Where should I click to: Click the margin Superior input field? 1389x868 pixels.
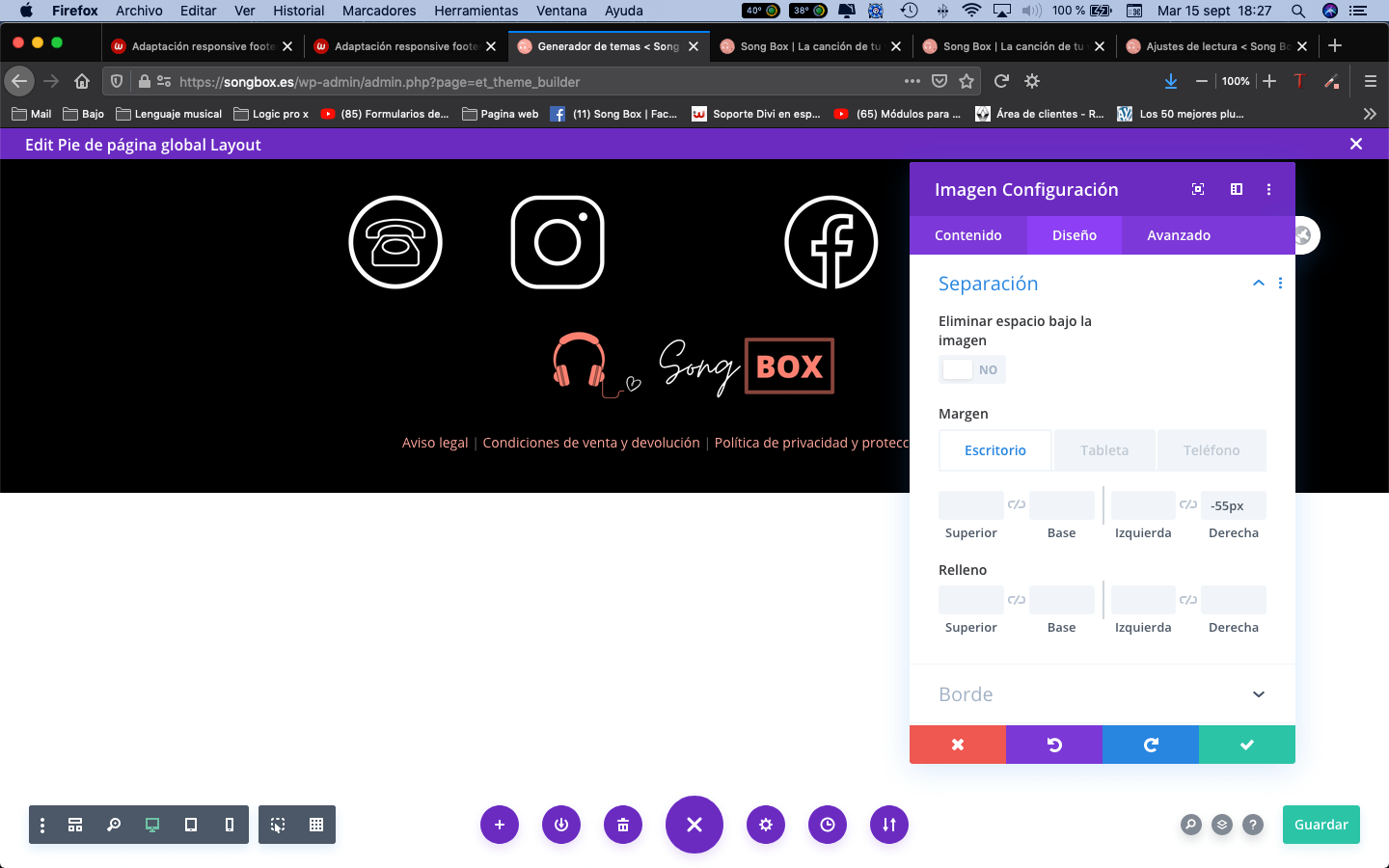pyautogui.click(x=971, y=505)
